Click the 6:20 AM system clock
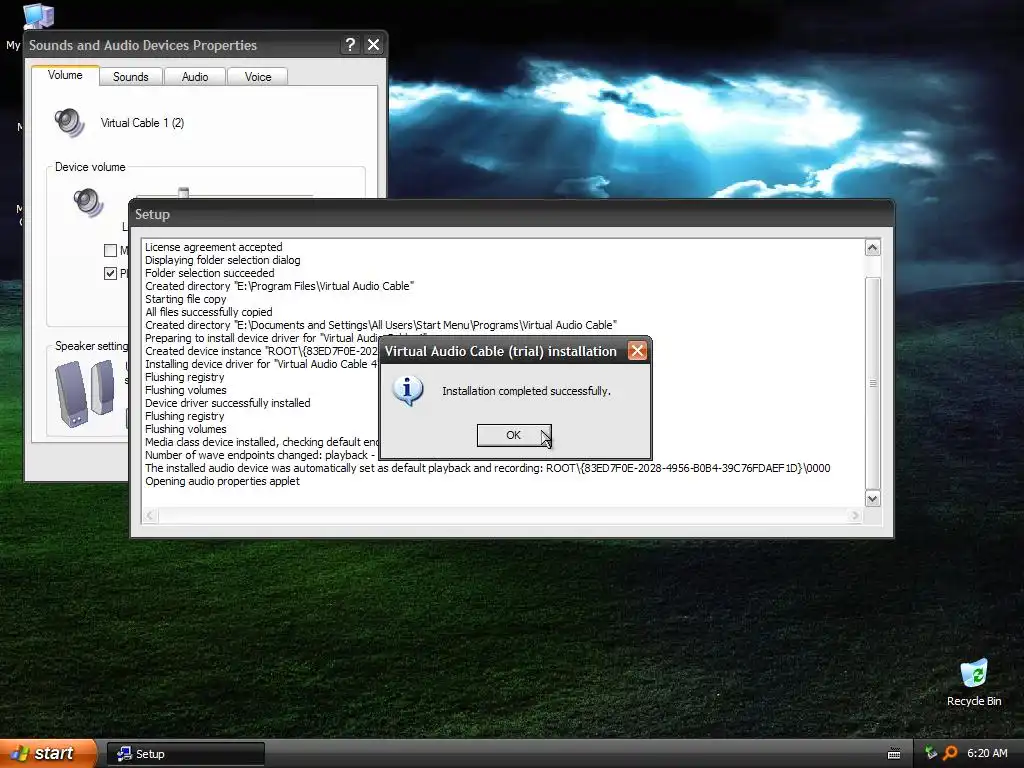The width and height of the screenshot is (1024, 768). (987, 753)
